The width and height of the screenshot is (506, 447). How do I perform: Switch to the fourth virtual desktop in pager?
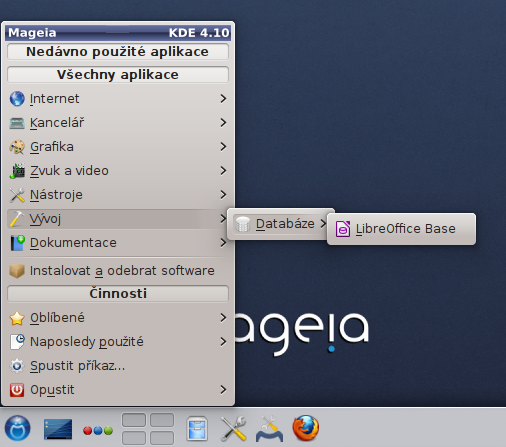pyautogui.click(x=162, y=438)
